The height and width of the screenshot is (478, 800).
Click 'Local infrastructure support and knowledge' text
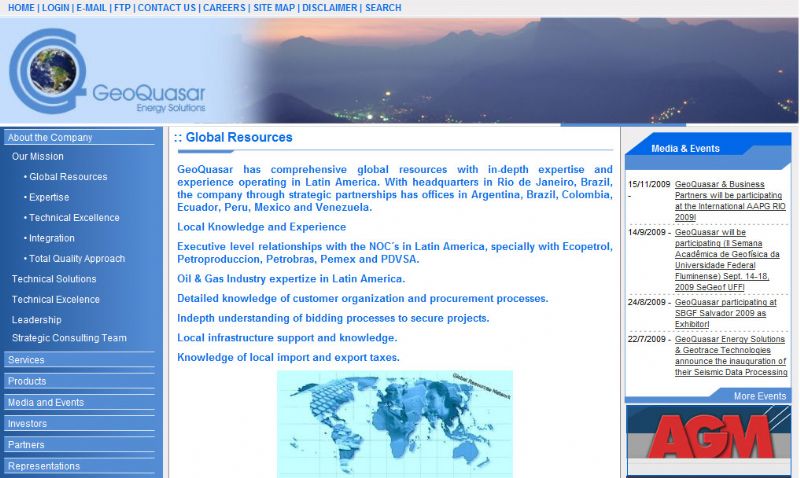point(287,338)
